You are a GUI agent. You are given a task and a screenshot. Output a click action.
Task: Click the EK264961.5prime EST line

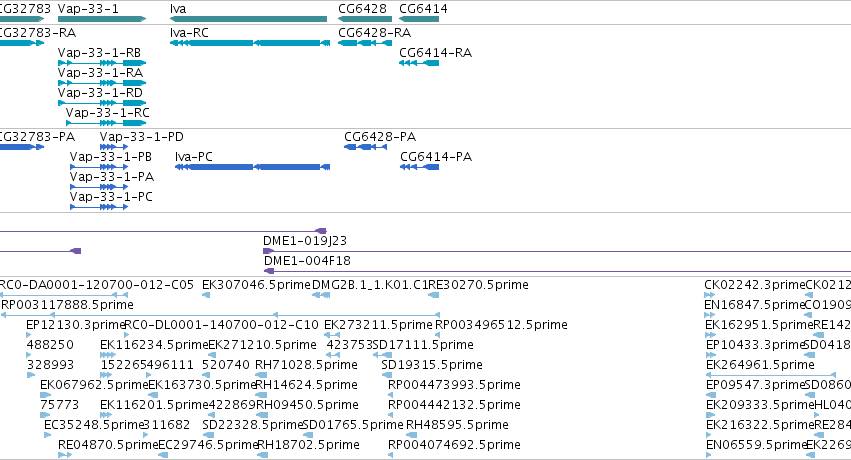(x=771, y=375)
